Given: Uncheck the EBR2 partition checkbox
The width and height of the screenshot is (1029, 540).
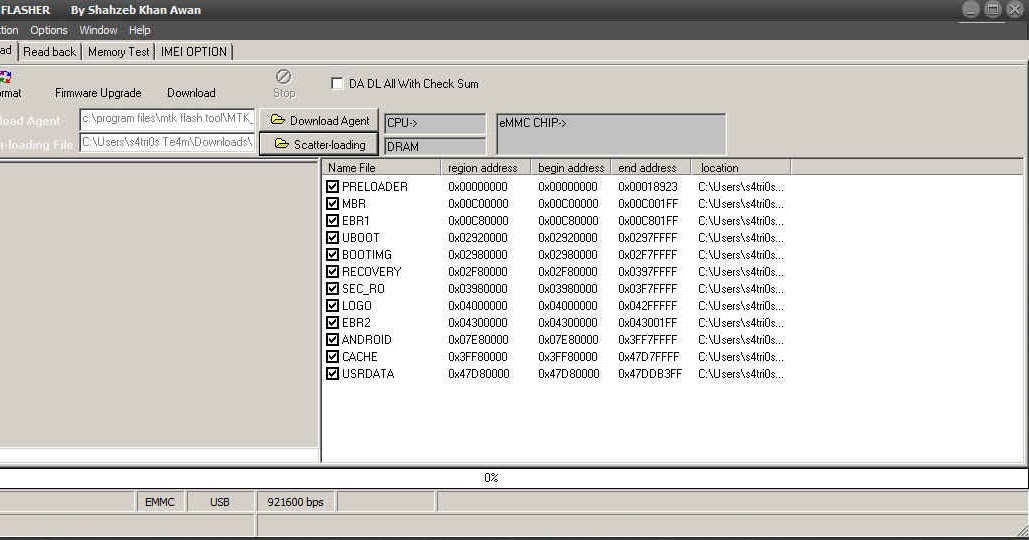Looking at the screenshot, I should 333,323.
